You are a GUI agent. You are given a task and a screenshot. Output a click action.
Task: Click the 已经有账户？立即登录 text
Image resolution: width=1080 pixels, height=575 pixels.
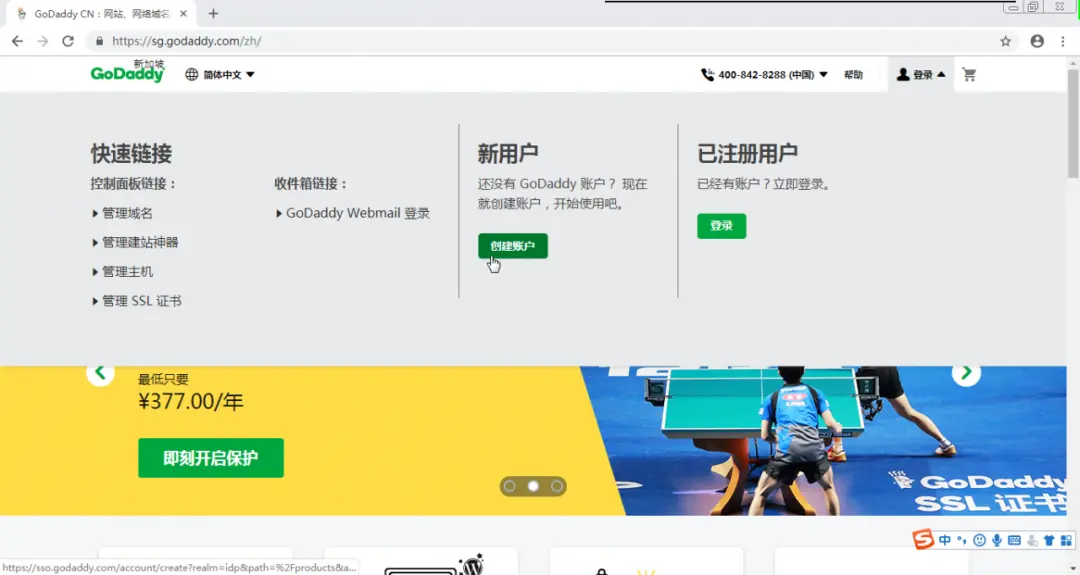765,185
